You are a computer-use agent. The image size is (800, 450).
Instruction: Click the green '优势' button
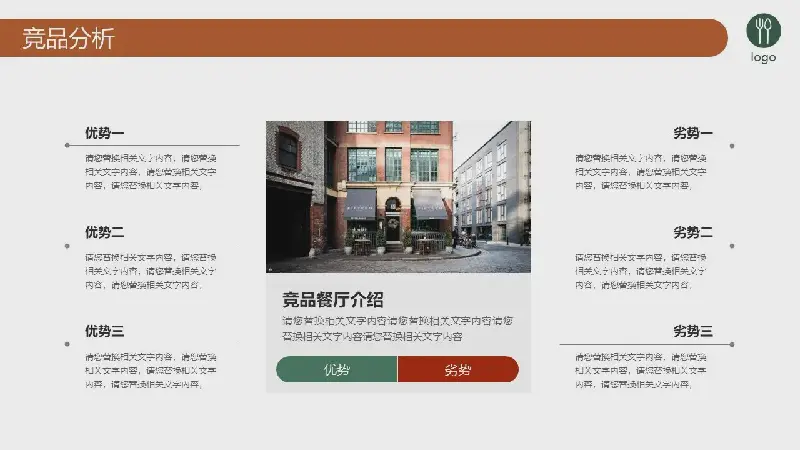337,369
